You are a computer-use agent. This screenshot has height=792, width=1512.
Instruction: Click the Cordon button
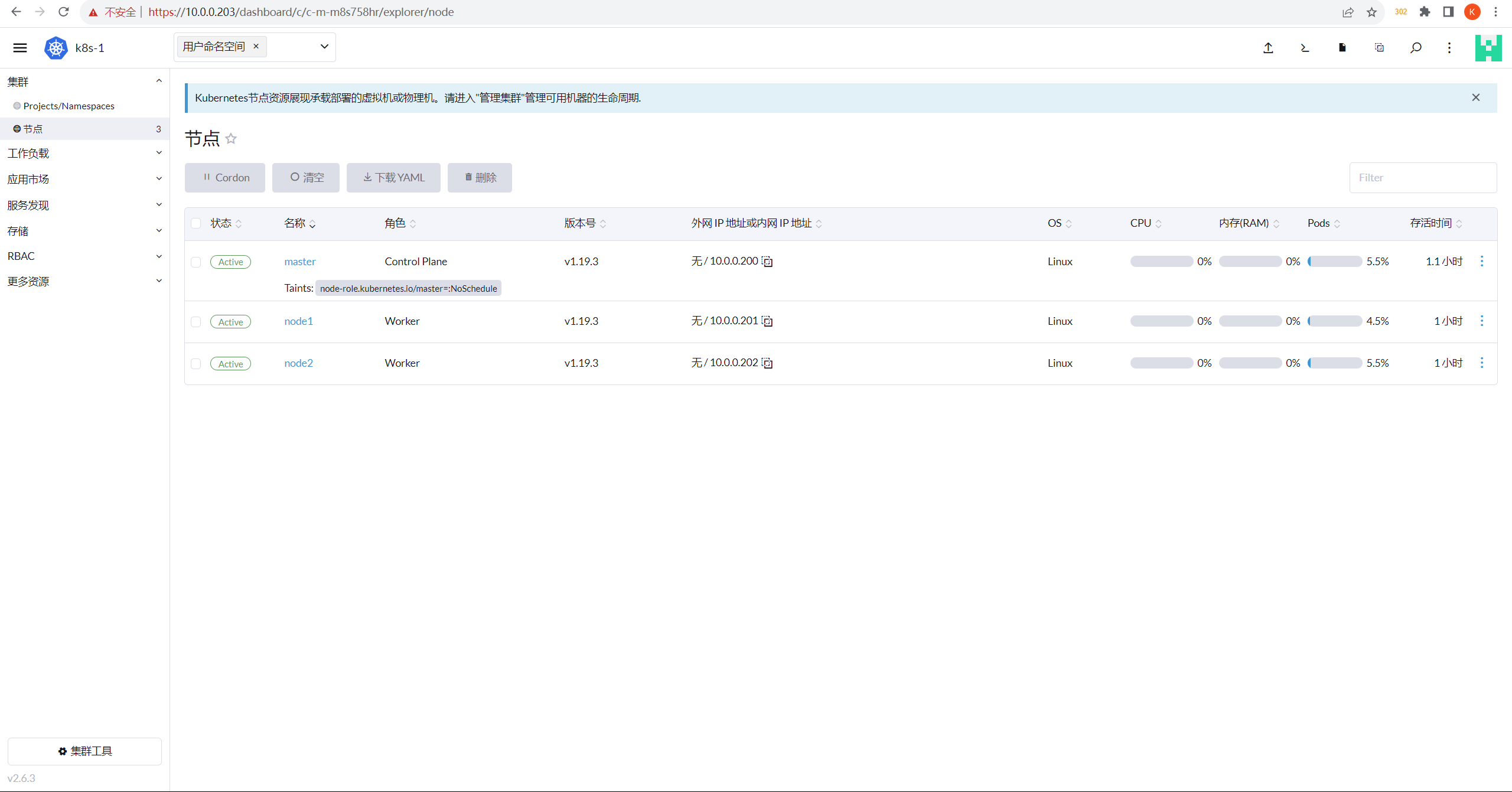[225, 178]
